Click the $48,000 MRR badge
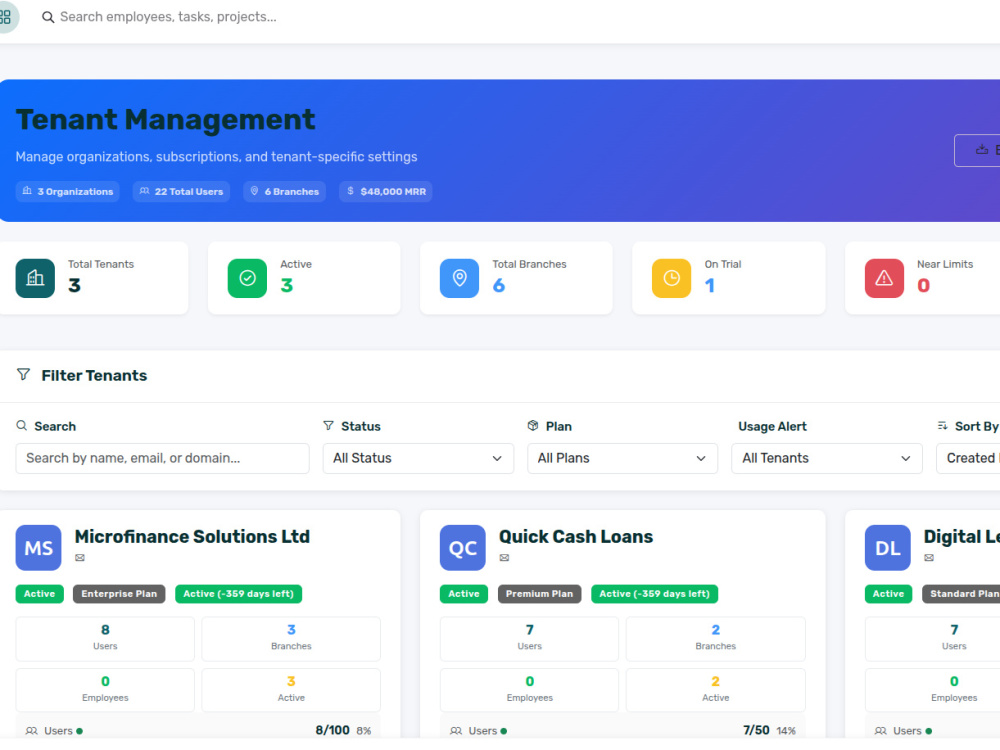Viewport: 1000px width, 750px height. point(386,191)
